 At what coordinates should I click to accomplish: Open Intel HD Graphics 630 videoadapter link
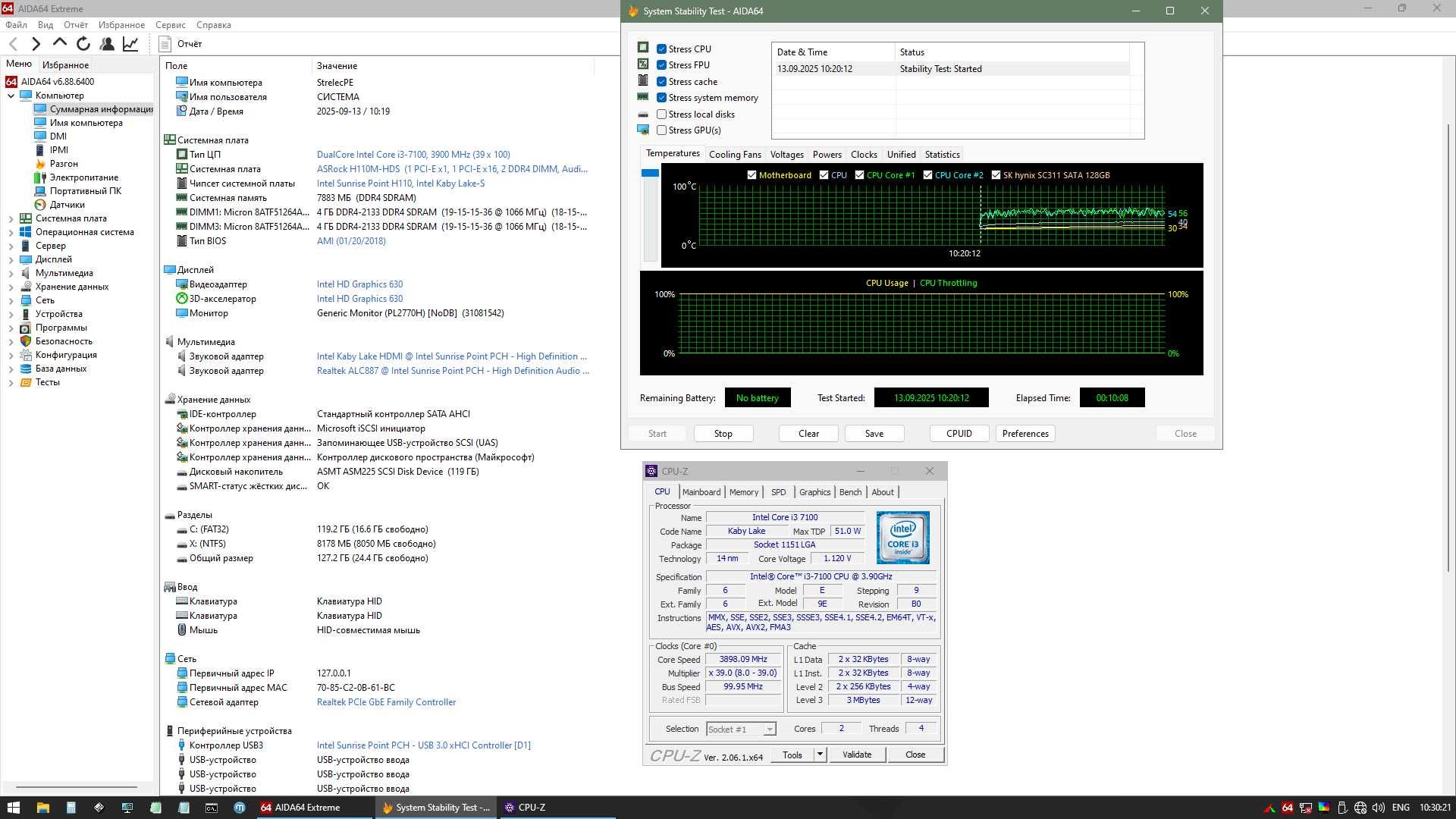tap(359, 284)
